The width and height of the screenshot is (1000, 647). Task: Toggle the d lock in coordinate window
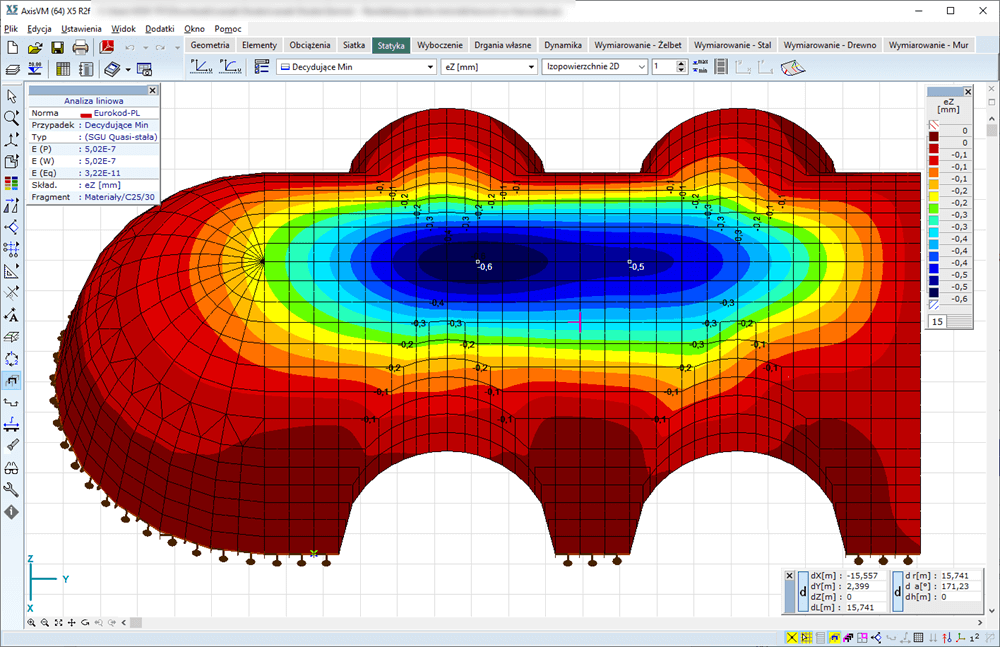(804, 591)
